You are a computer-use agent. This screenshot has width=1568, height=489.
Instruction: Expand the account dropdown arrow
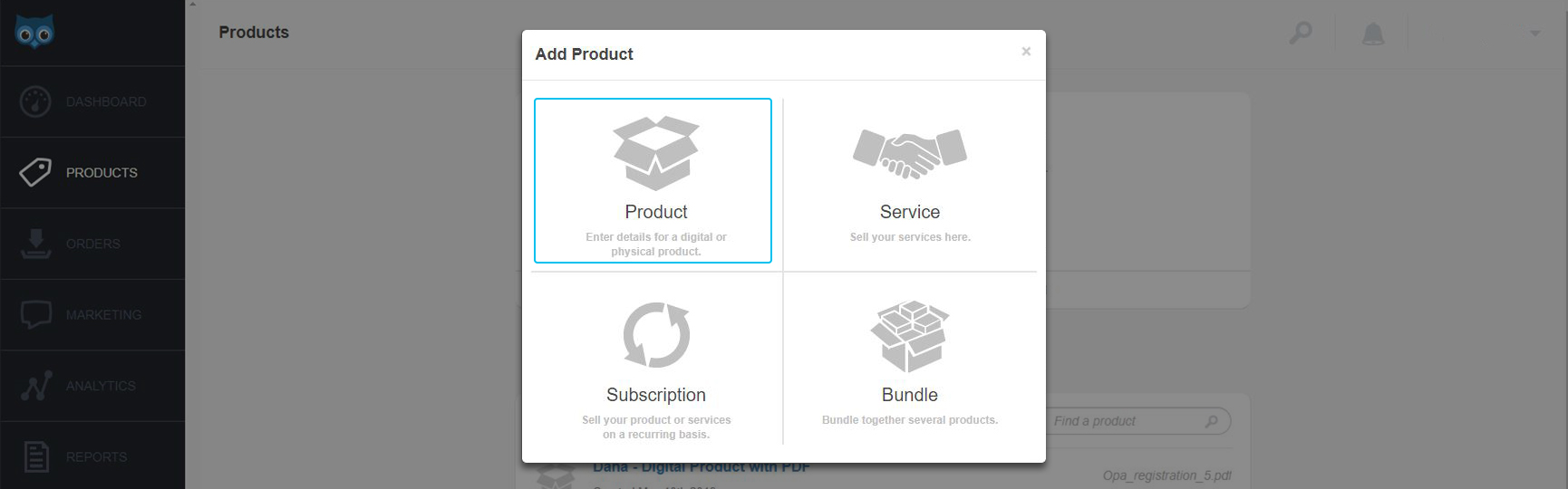tap(1534, 34)
